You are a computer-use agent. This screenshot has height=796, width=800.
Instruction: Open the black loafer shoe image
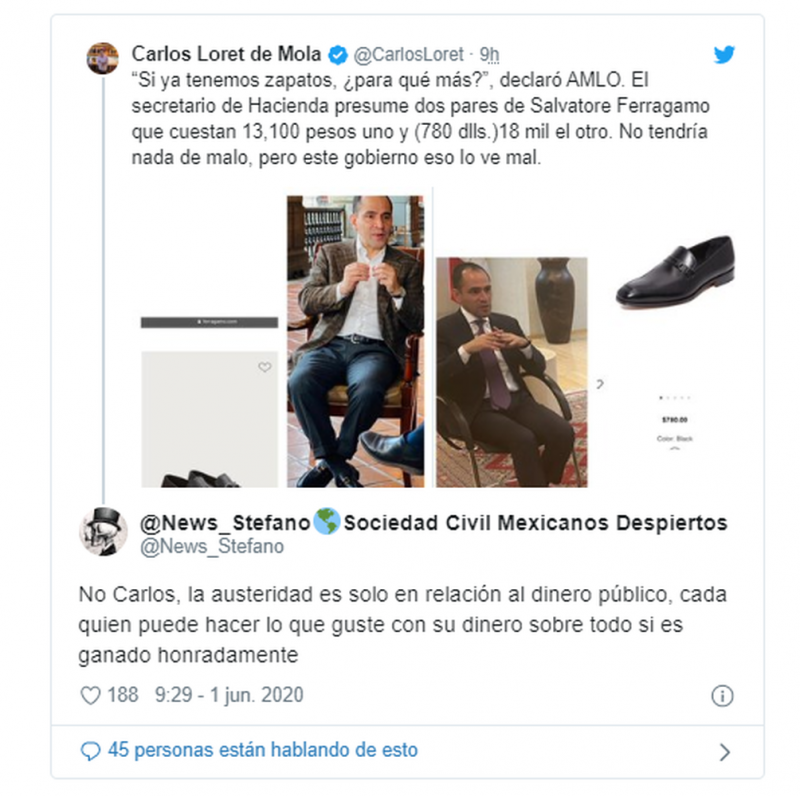click(x=675, y=273)
